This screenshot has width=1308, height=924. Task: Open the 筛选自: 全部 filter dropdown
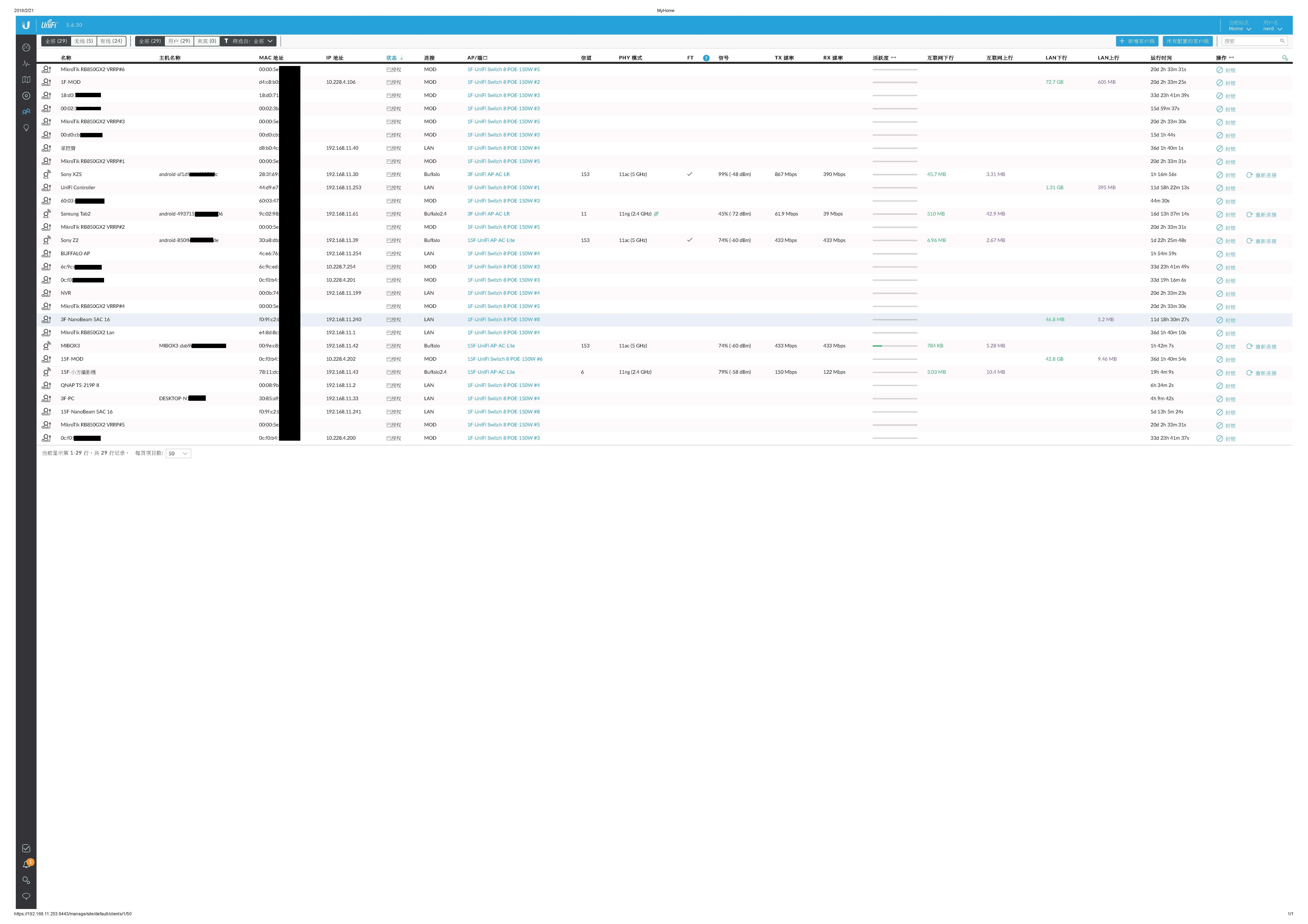[x=248, y=41]
